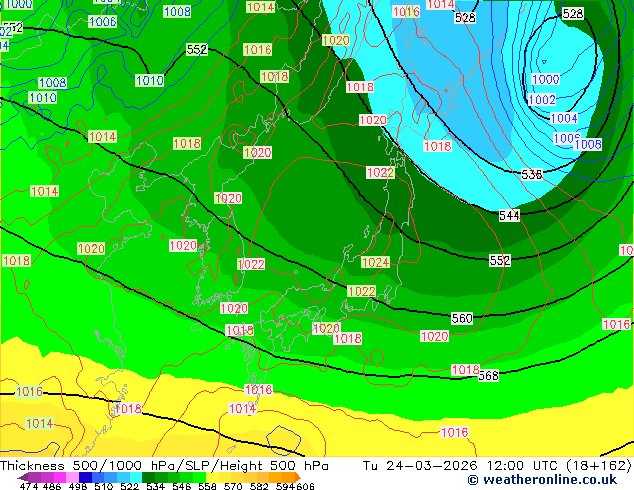Click the blue low-pressure center marker
This screenshot has height=490, width=634.
[544, 62]
